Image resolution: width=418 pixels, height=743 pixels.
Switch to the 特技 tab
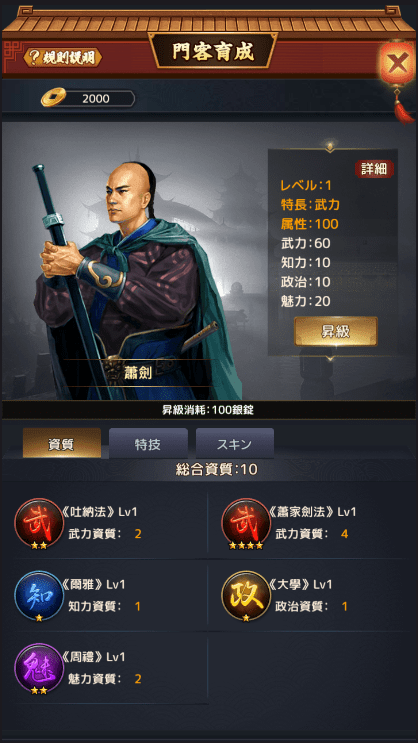(x=148, y=444)
